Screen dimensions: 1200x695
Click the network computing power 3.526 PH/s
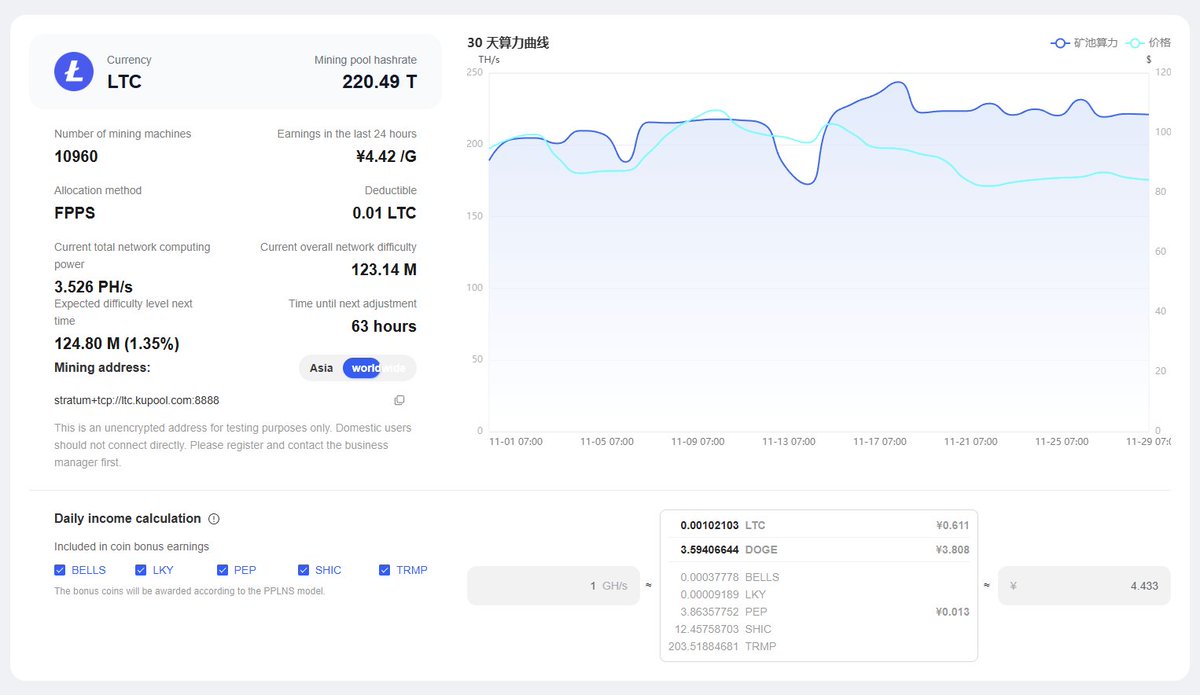click(93, 287)
